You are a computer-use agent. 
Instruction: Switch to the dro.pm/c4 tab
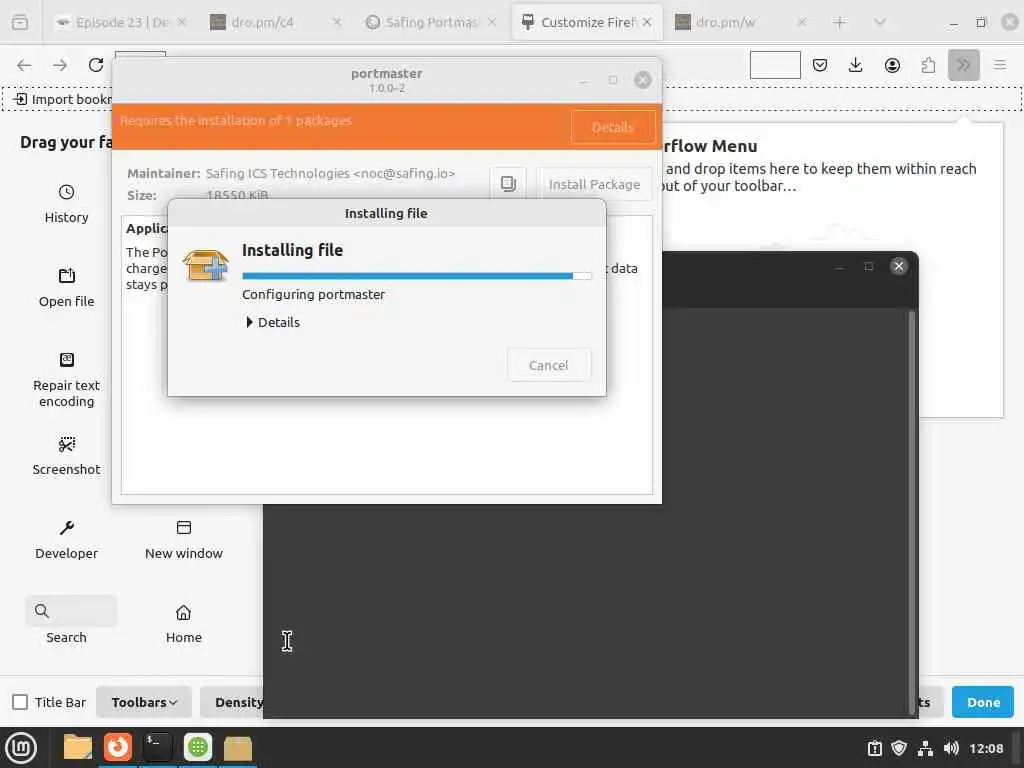pyautogui.click(x=276, y=22)
